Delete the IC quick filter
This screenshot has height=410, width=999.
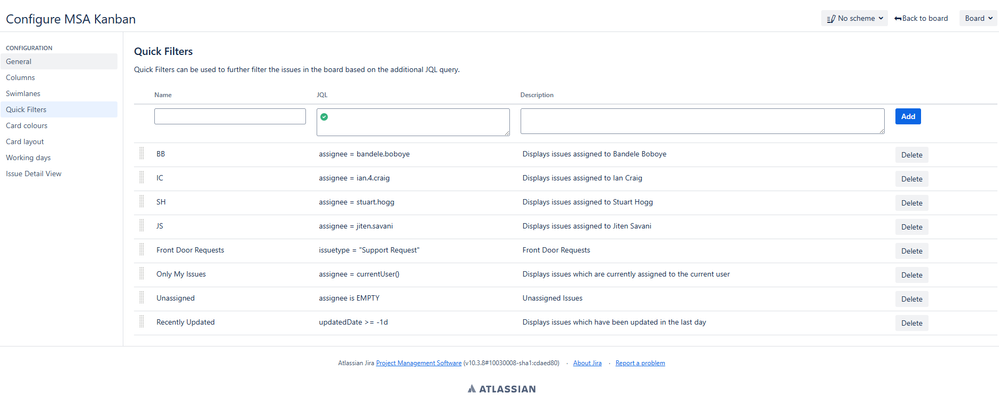click(911, 179)
